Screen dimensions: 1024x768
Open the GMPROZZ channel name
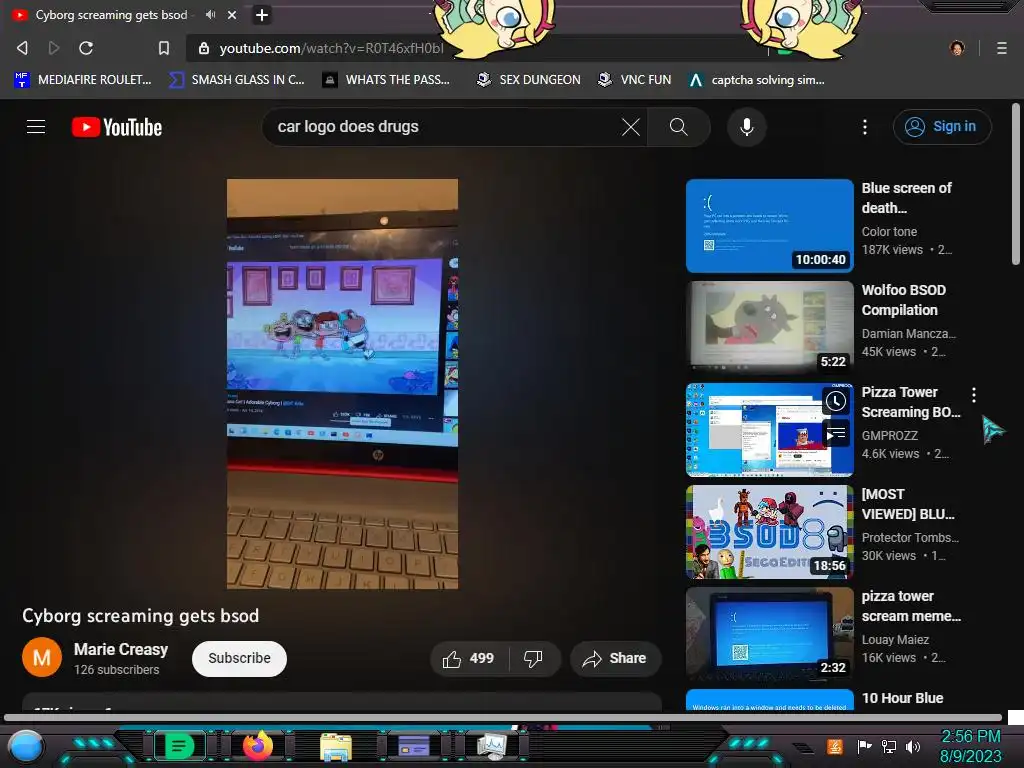[889, 436]
